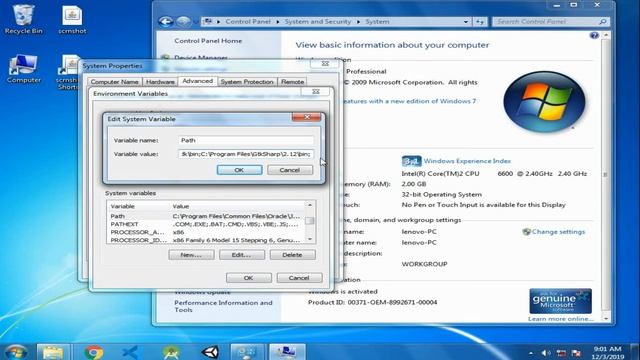
Task: Switch to the Computer Name tab
Action: click(x=114, y=82)
